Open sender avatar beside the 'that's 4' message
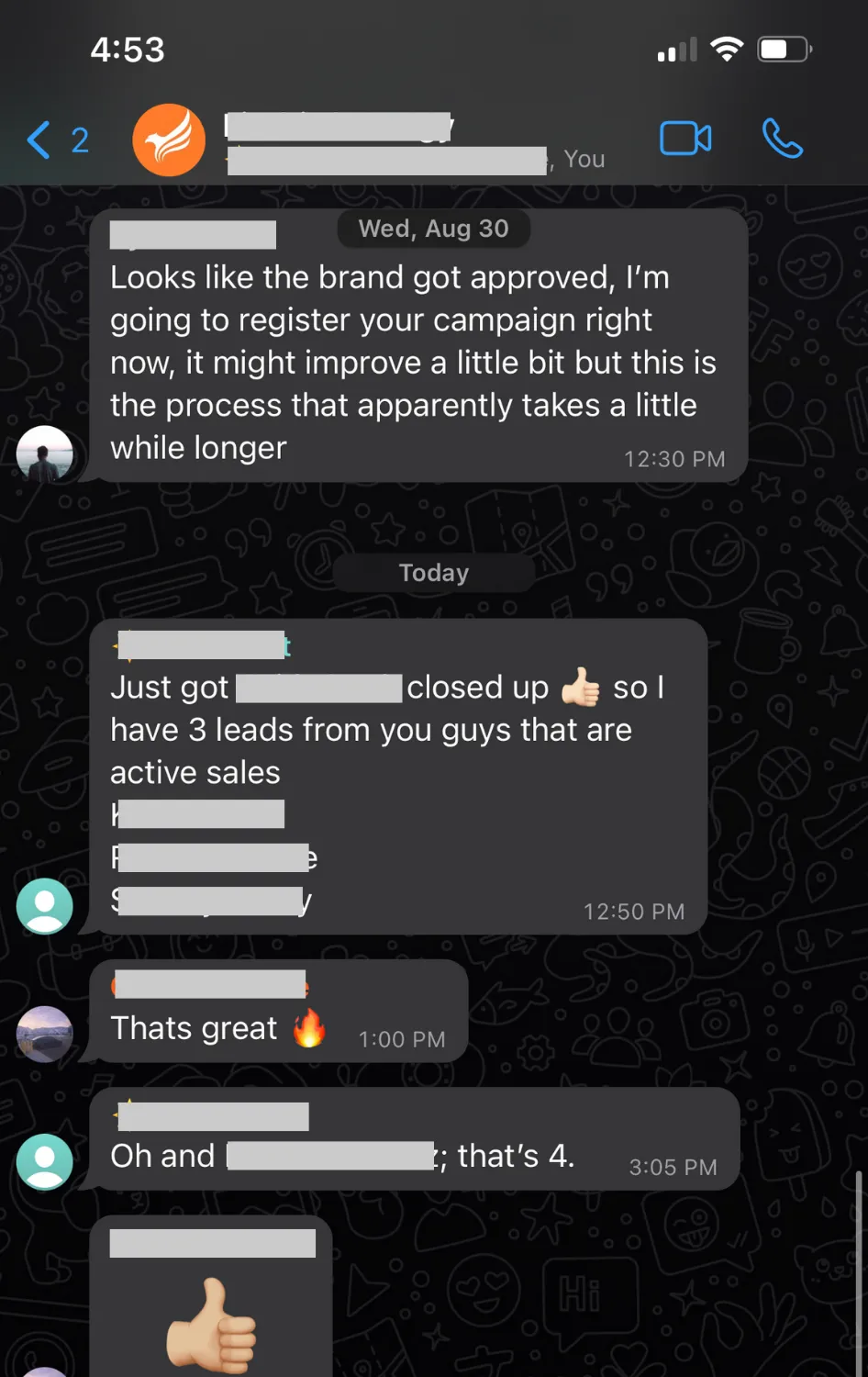Image resolution: width=868 pixels, height=1377 pixels. click(x=44, y=1161)
